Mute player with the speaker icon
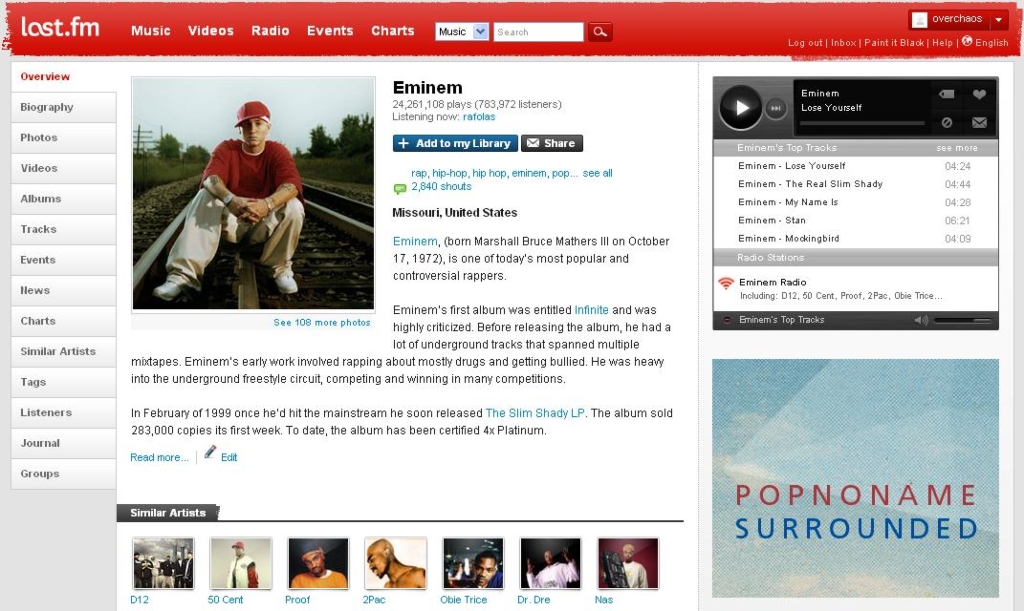The height and width of the screenshot is (611, 1024). [921, 320]
